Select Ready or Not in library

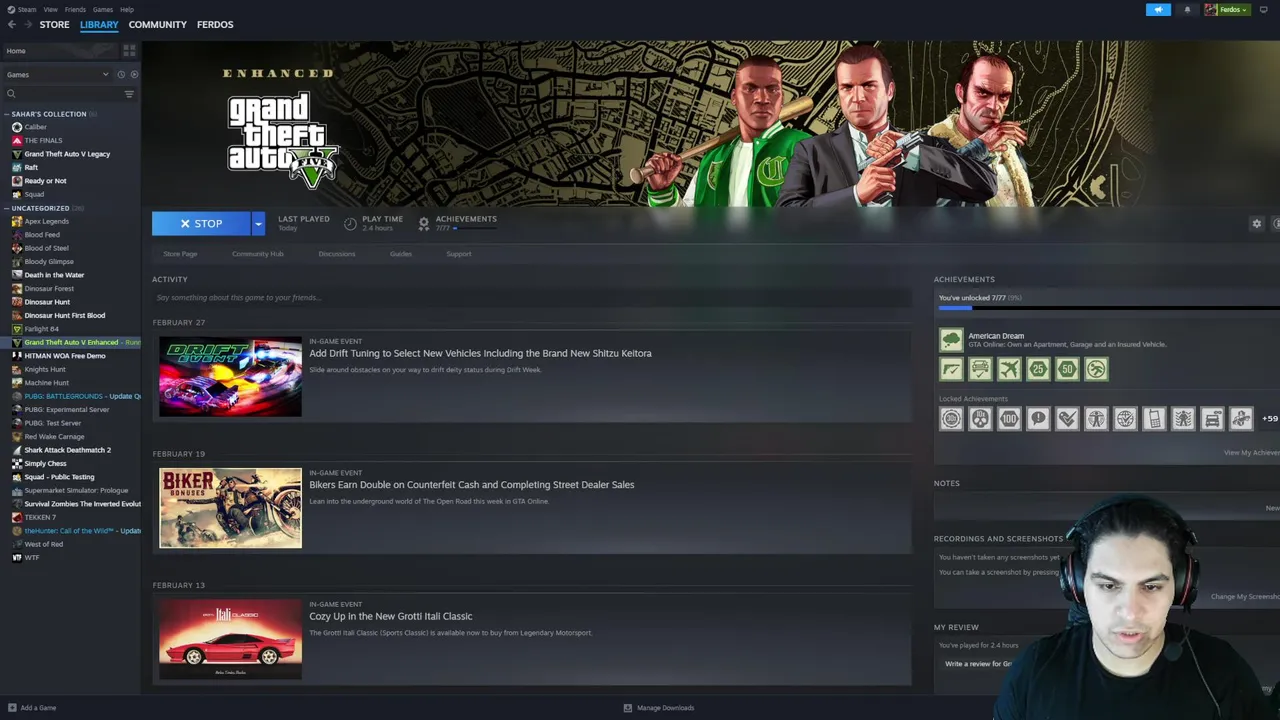(45, 181)
